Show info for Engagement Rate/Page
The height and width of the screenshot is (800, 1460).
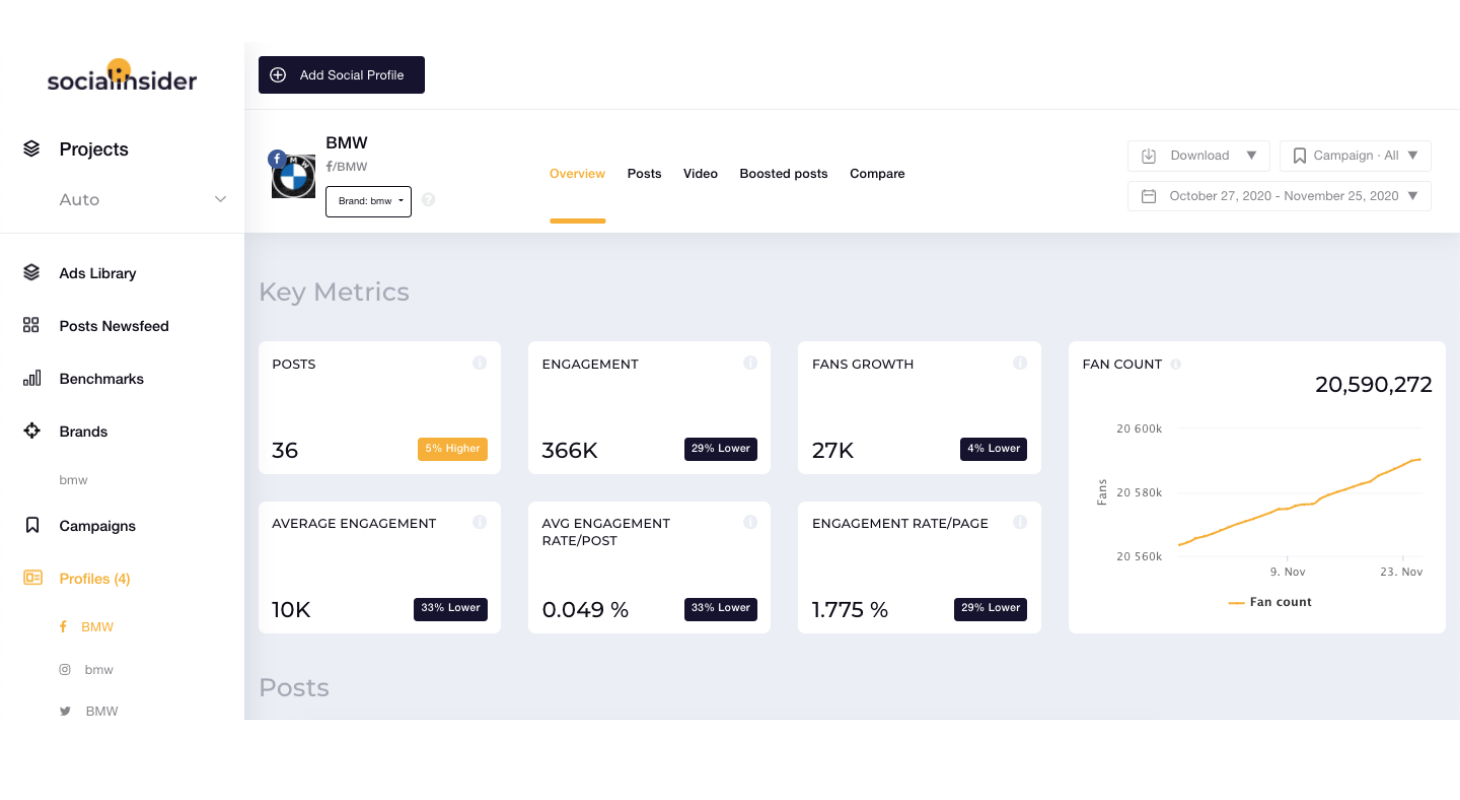[1020, 522]
